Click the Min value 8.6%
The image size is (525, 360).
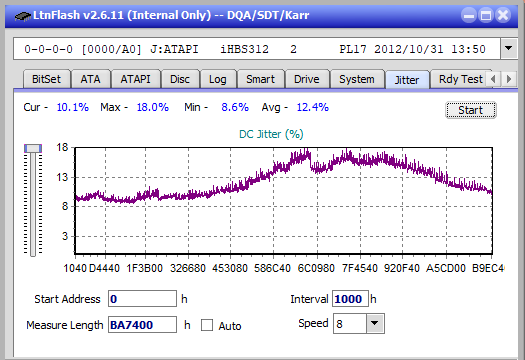tap(235, 107)
